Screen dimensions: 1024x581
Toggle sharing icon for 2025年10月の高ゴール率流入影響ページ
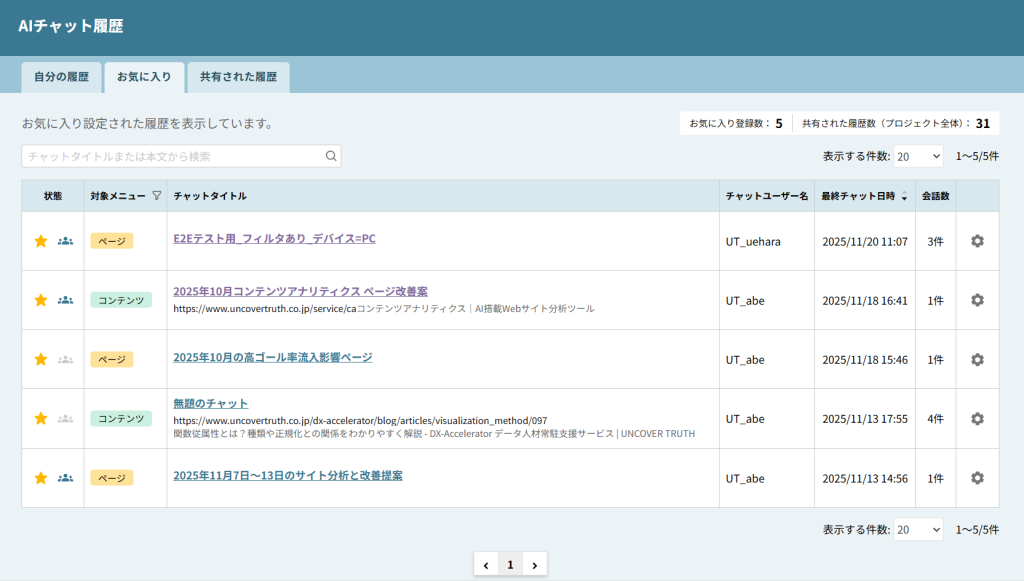coord(66,359)
